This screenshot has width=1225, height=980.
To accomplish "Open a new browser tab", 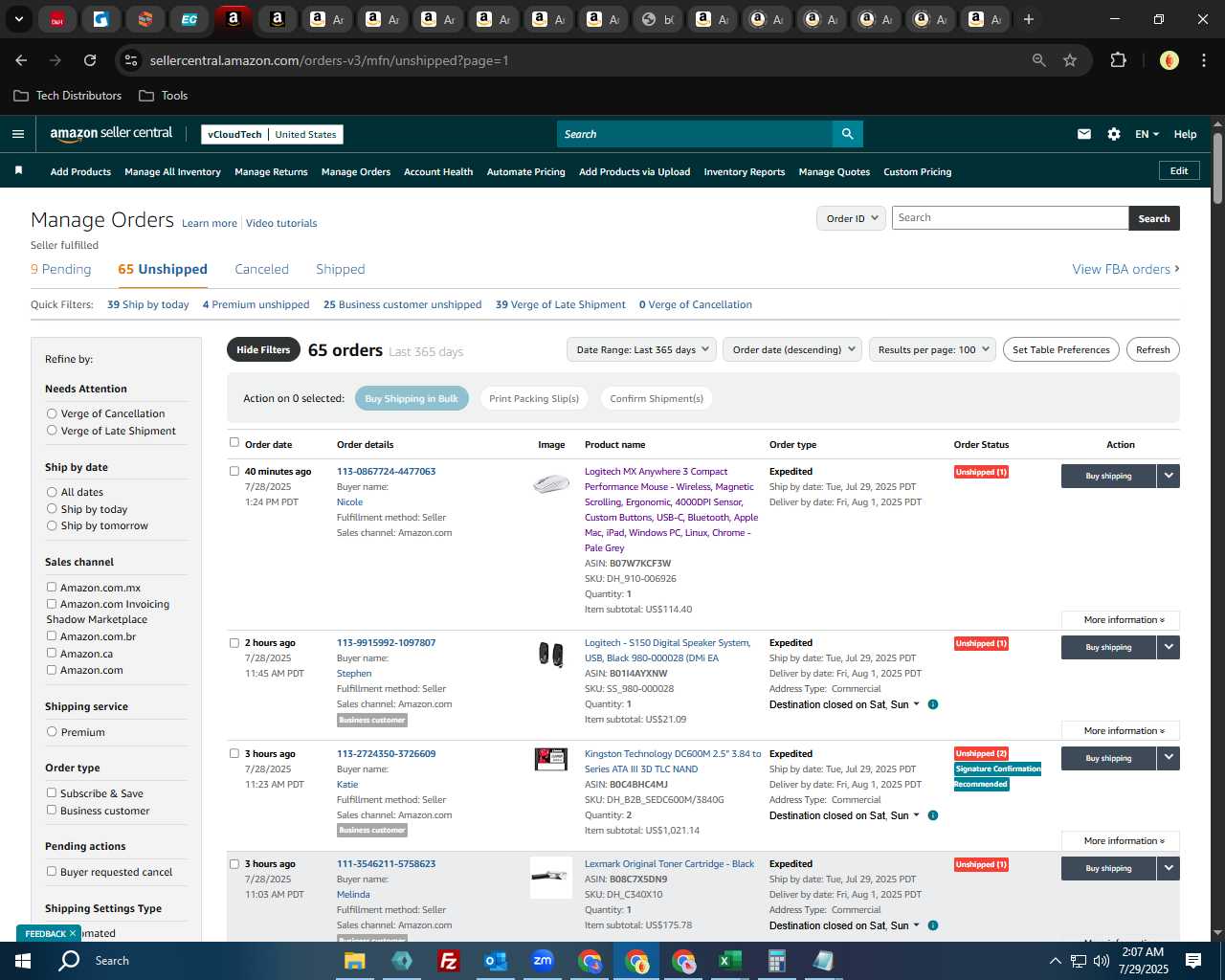I will click(x=1029, y=19).
